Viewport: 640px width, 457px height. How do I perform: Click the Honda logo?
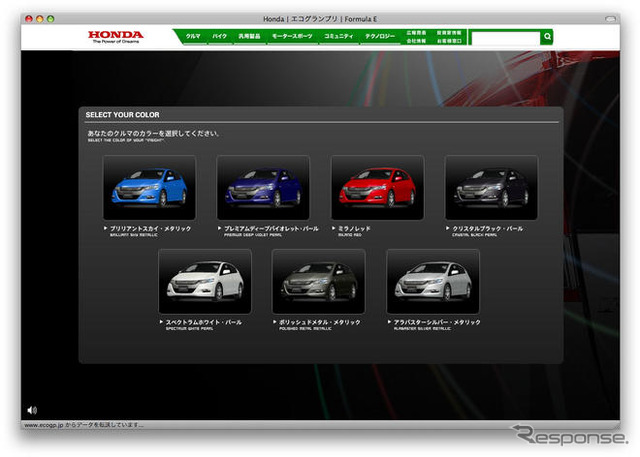click(x=116, y=36)
